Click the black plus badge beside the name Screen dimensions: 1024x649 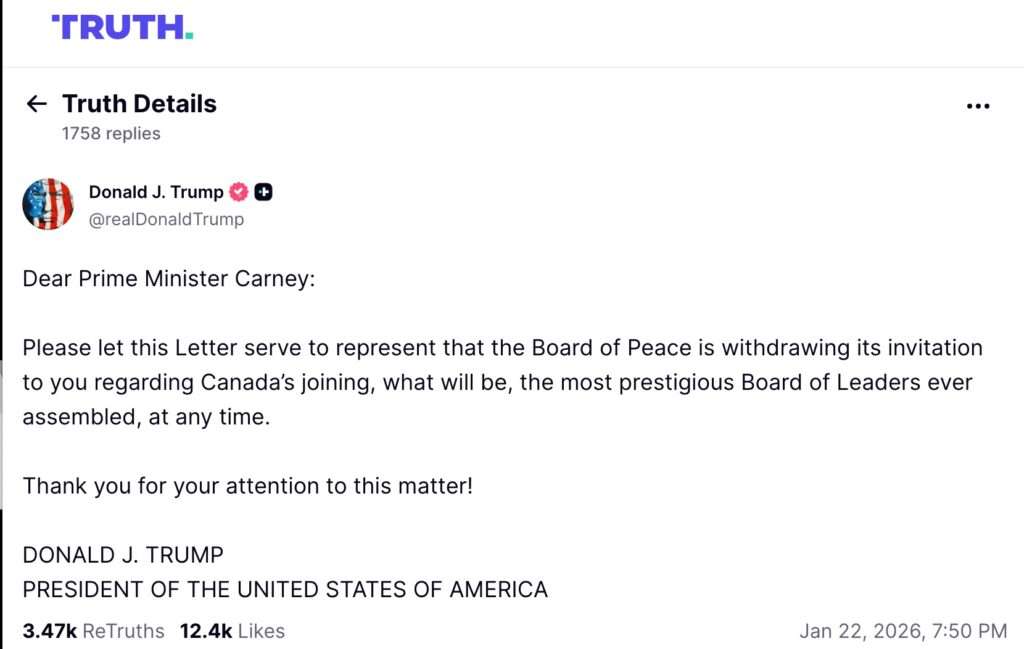[x=263, y=192]
